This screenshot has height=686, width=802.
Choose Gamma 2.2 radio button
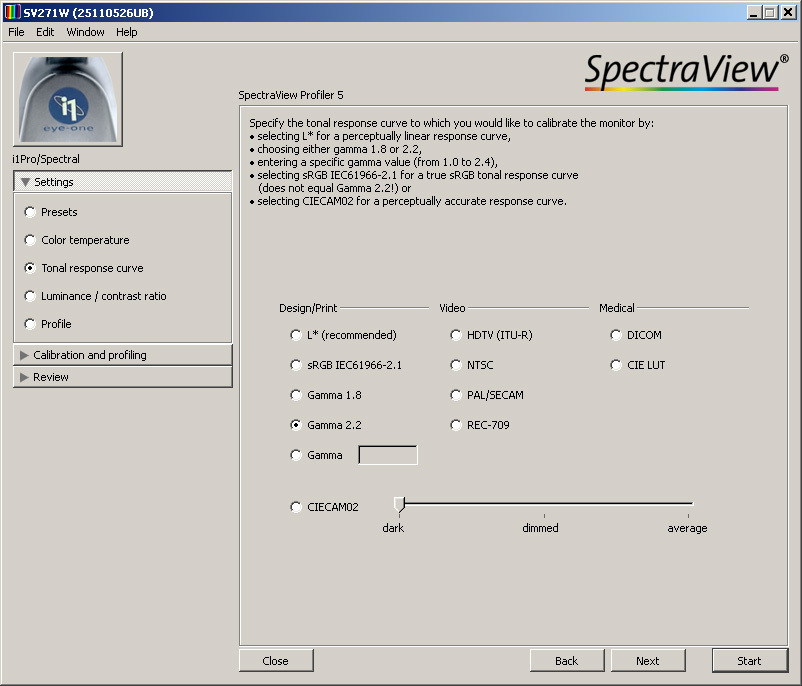tap(296, 425)
